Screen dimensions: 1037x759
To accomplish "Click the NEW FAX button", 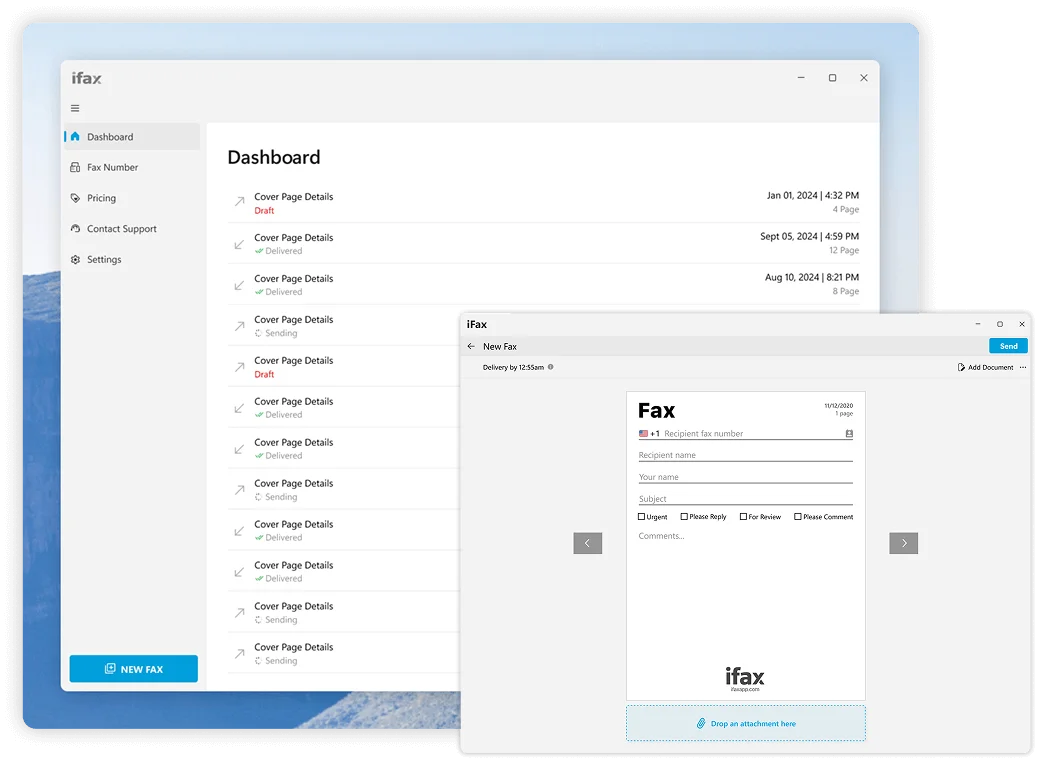I will (x=134, y=669).
